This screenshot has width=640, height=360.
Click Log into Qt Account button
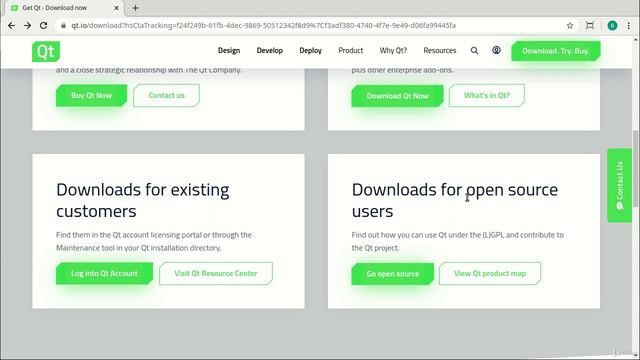pyautogui.click(x=104, y=273)
